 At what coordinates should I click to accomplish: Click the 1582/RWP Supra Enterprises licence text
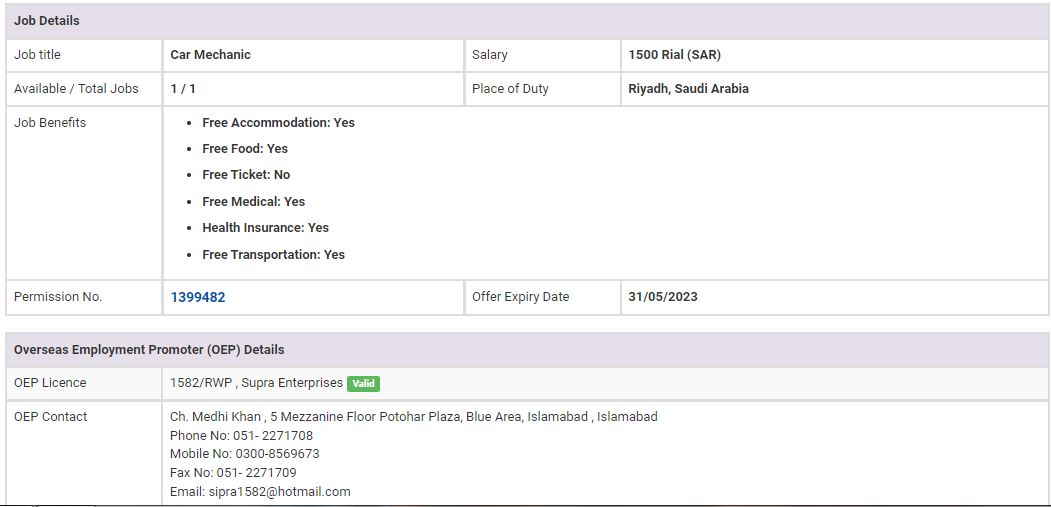256,383
